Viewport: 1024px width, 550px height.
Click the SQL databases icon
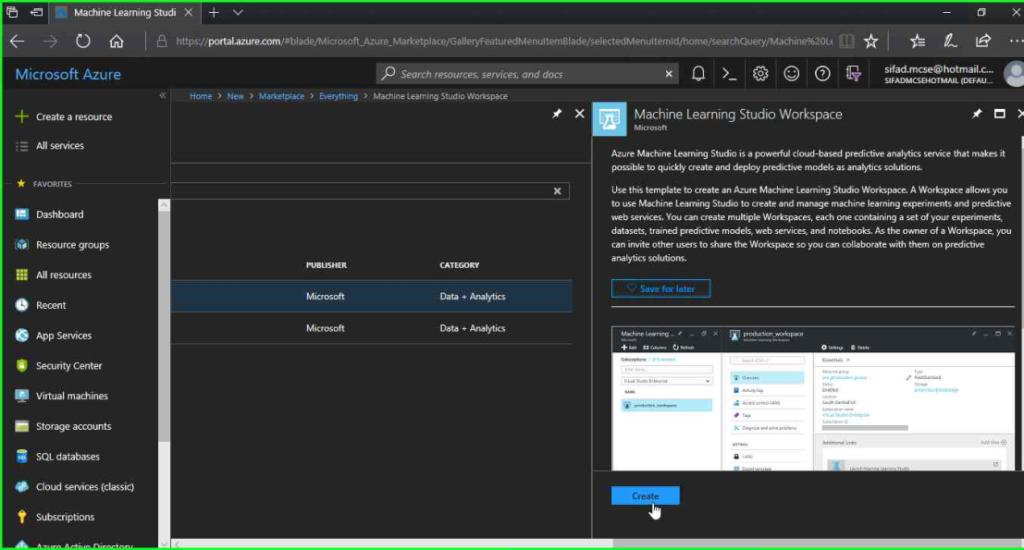tap(22, 456)
